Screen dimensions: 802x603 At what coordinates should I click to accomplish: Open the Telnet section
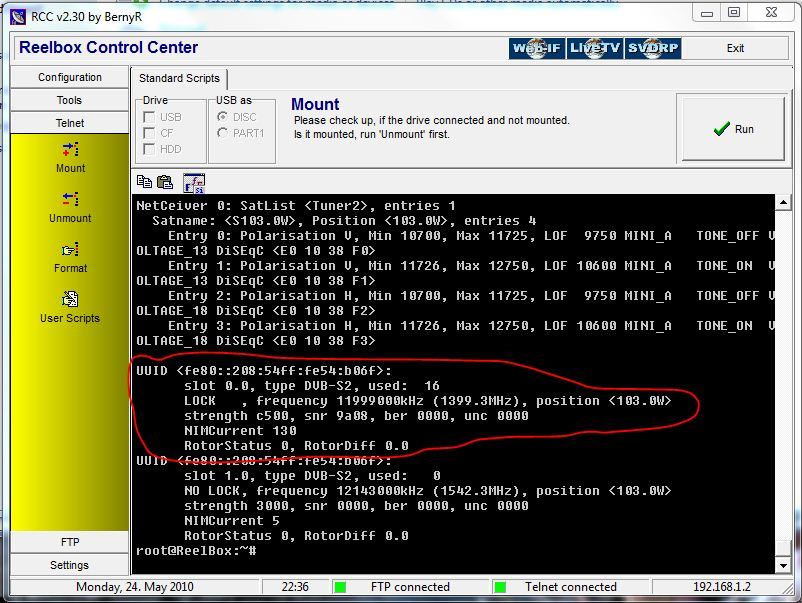[70, 123]
